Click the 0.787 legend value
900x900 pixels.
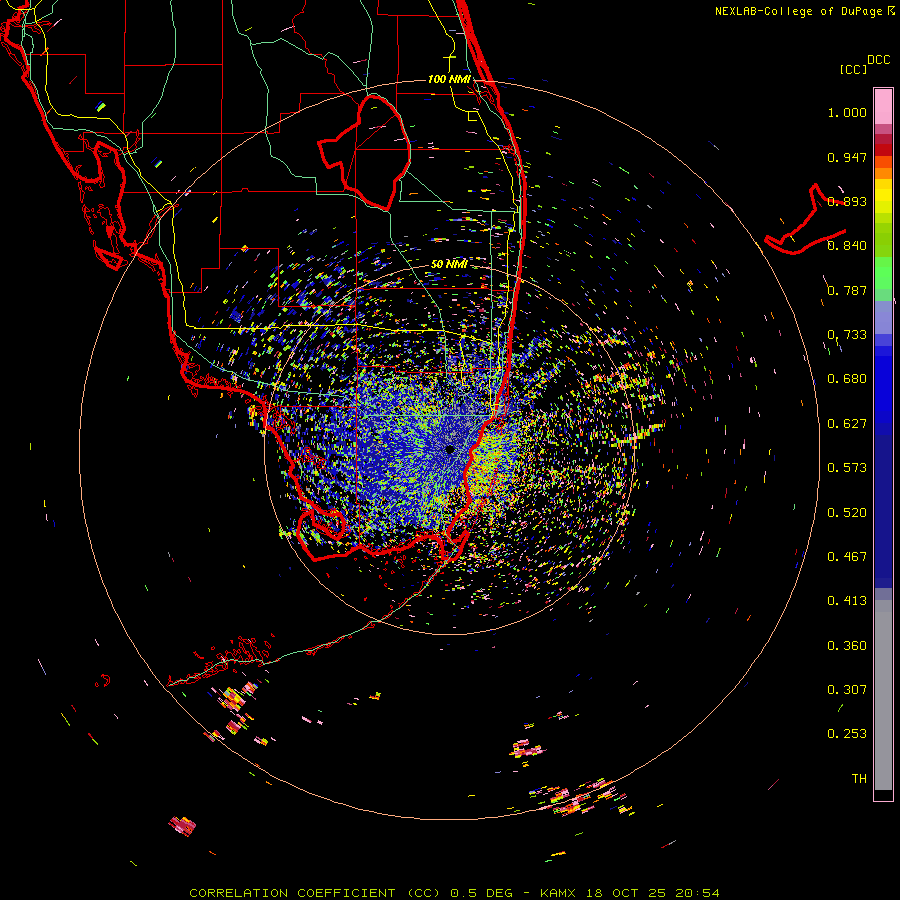tap(847, 290)
